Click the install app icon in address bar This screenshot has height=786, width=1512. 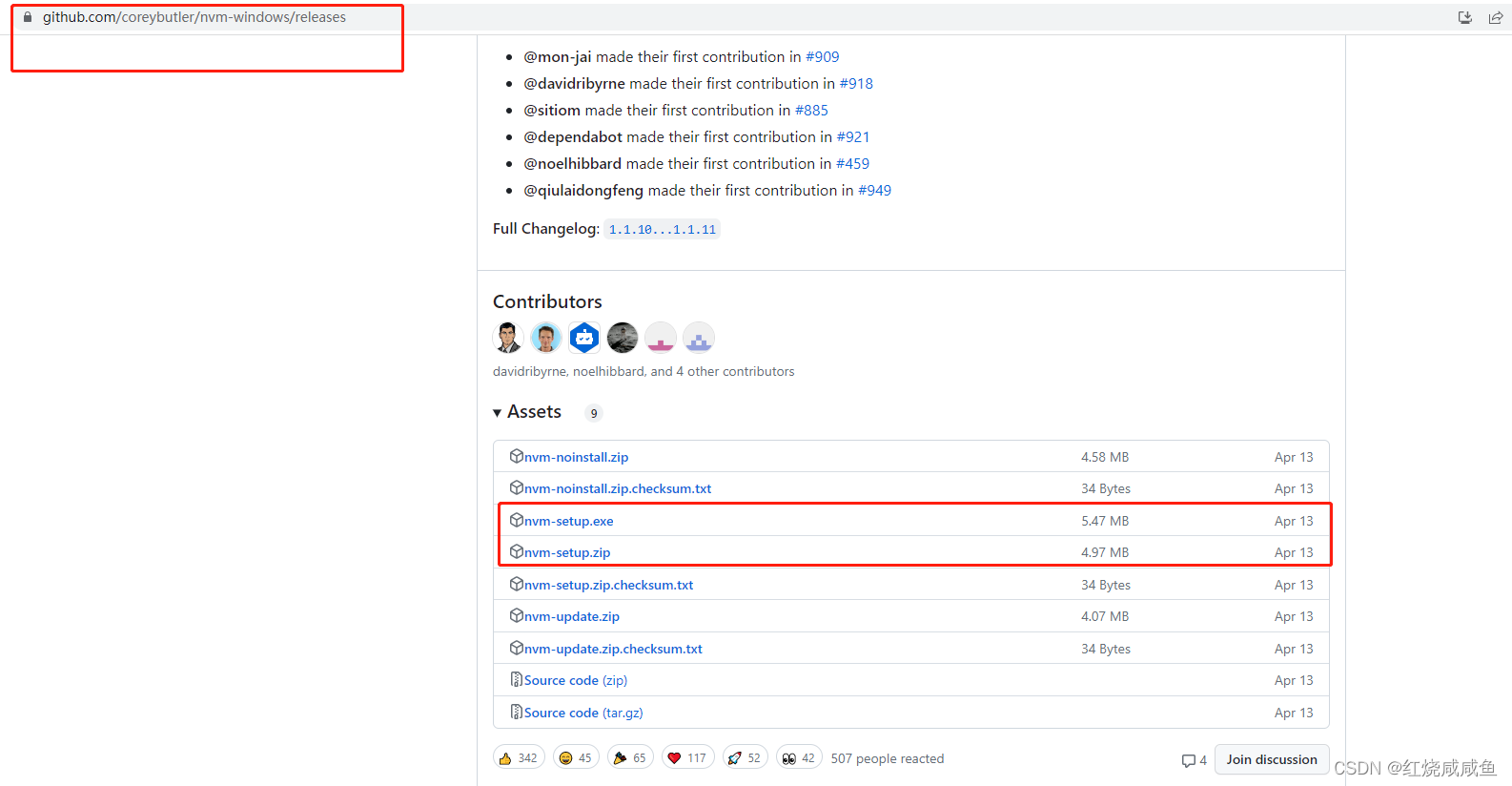1465,17
